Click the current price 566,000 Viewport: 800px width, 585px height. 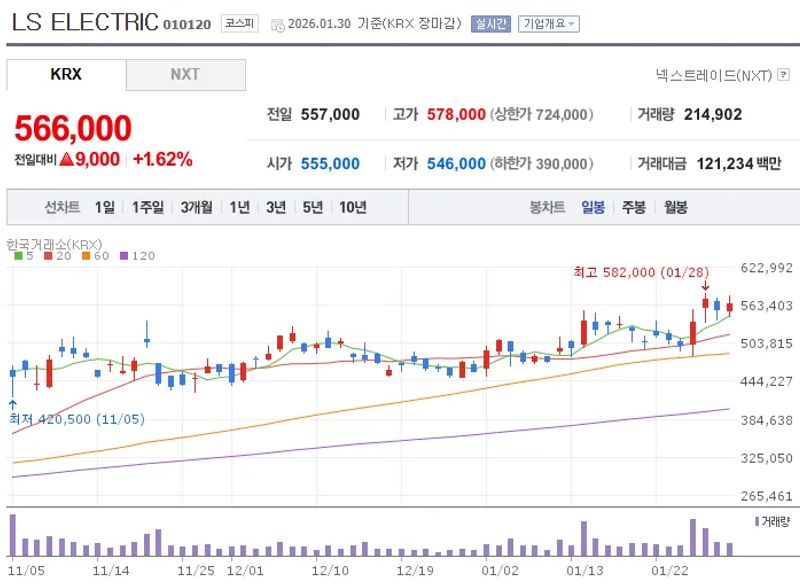pyautogui.click(x=73, y=128)
